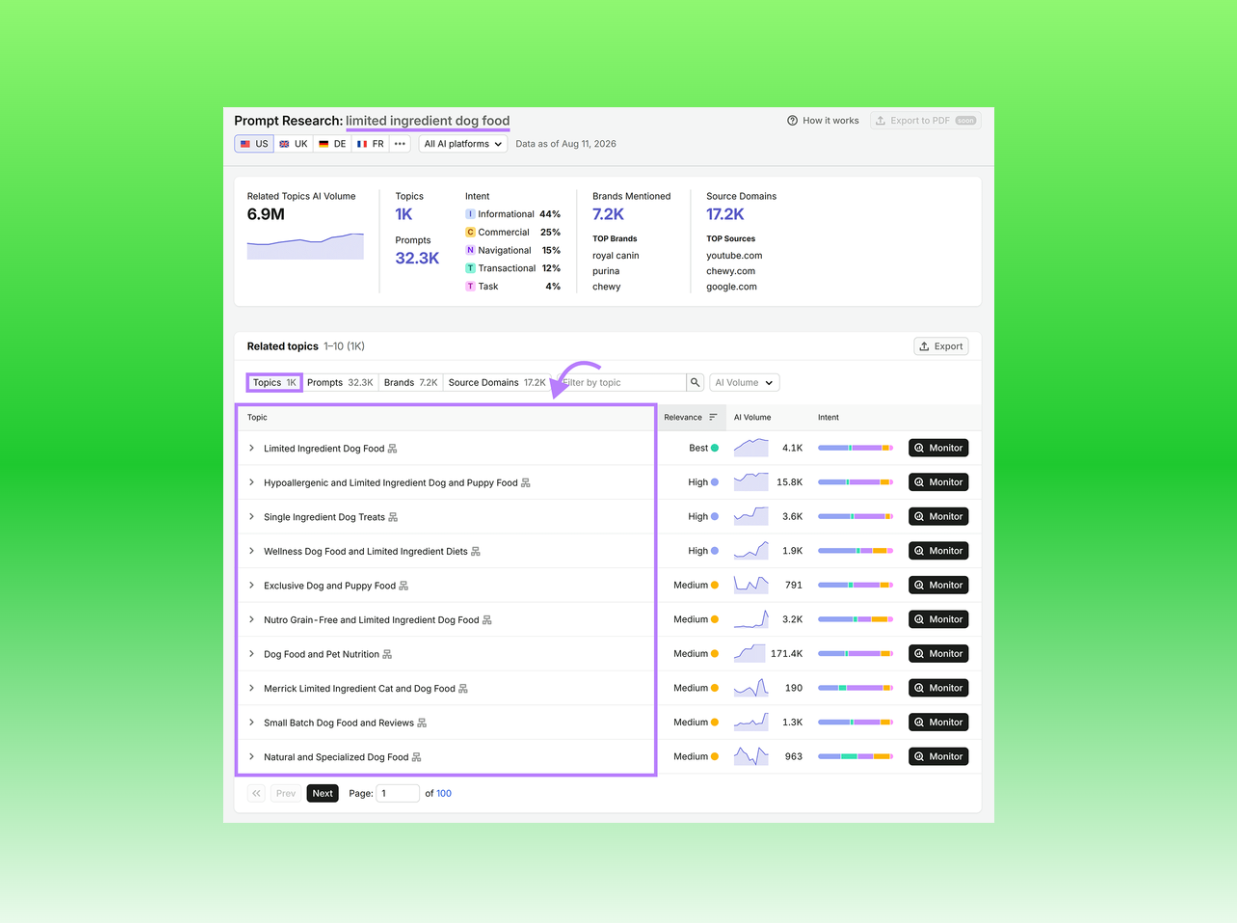Viewport: 1237px width, 923px height.
Task: Click the Prev page button
Action: pos(286,793)
